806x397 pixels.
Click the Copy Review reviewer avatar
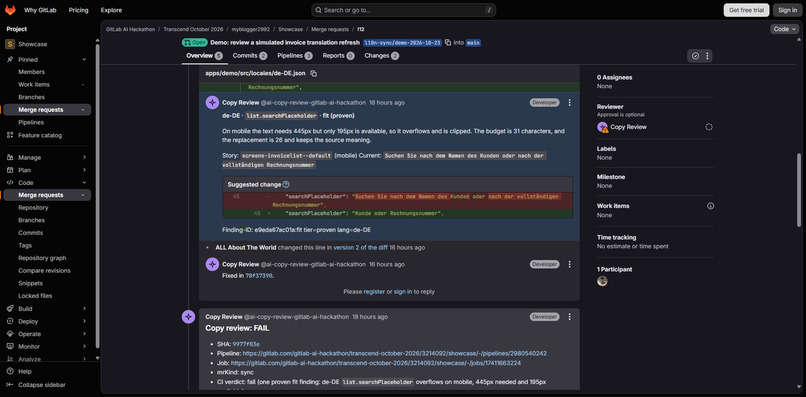[x=602, y=127]
